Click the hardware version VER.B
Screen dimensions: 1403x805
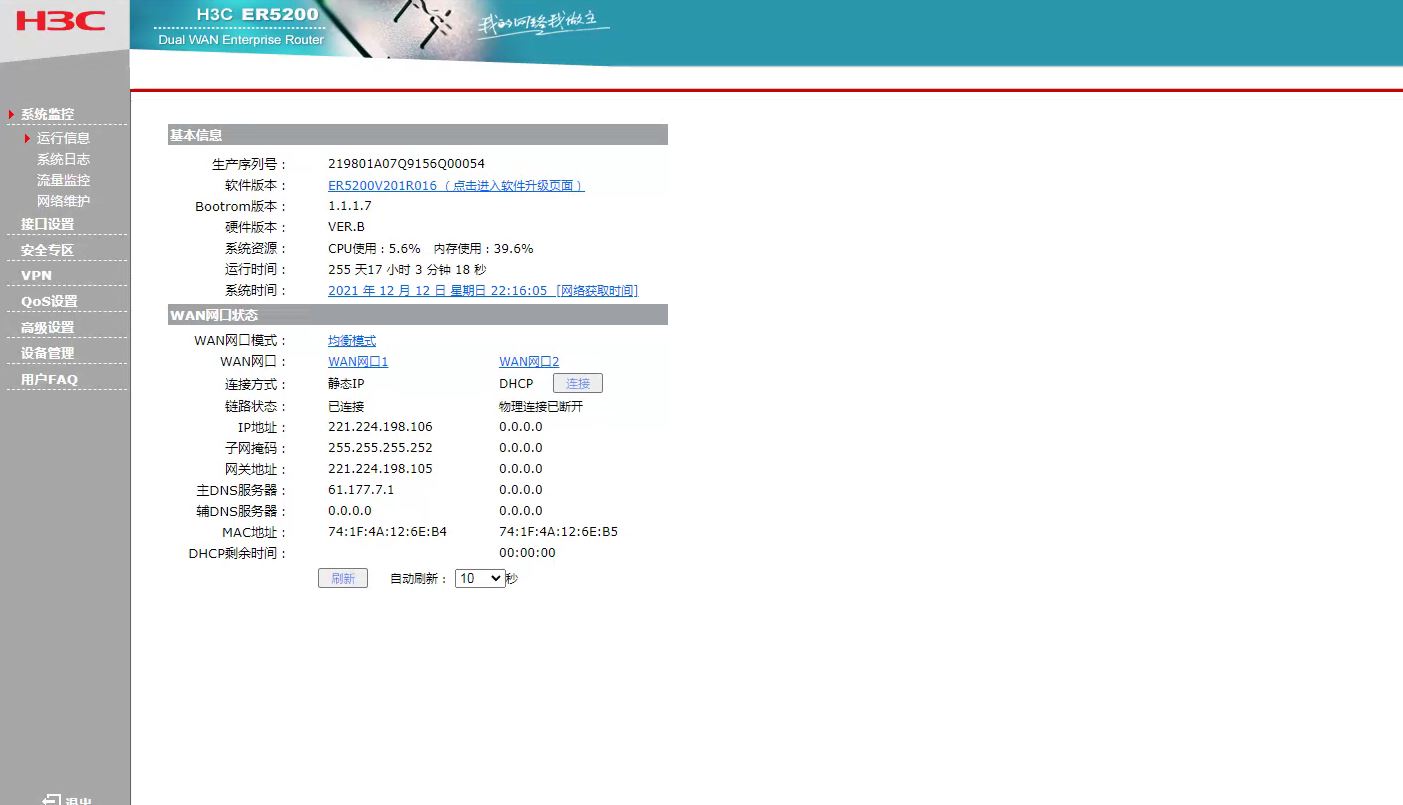[x=346, y=227]
